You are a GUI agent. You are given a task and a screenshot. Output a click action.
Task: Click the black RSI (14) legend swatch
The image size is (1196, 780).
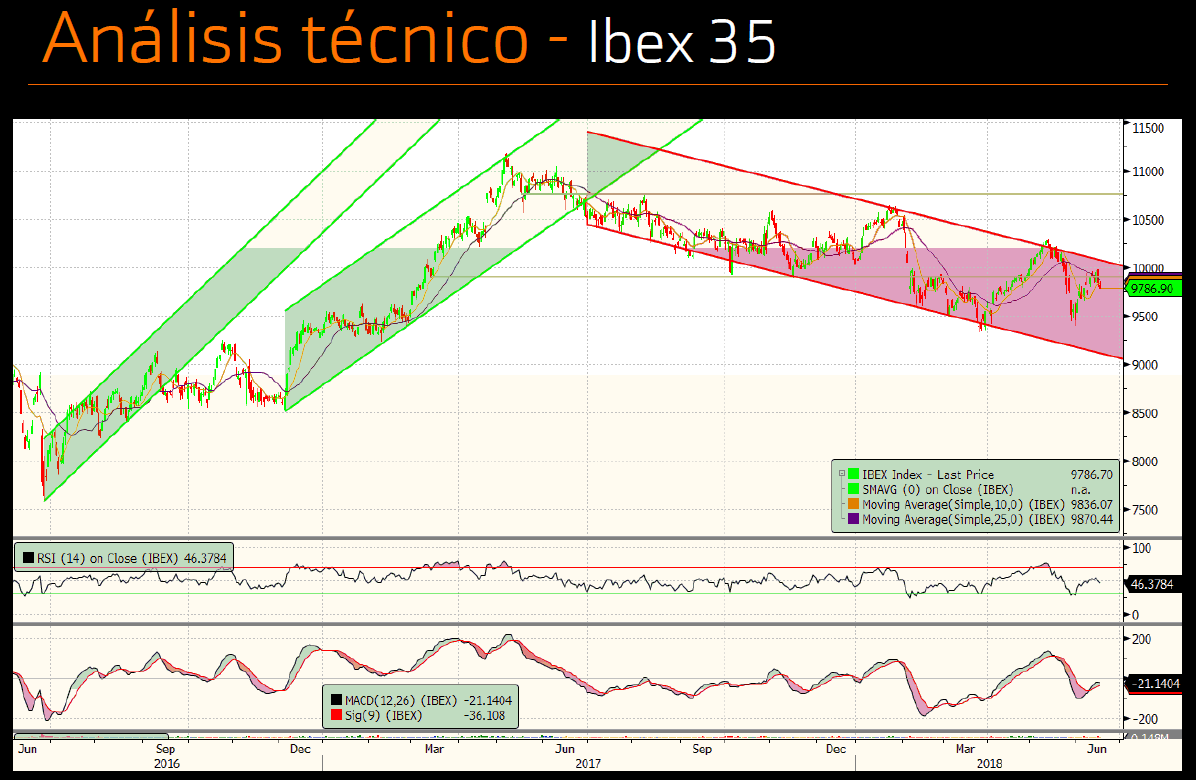[x=28, y=558]
